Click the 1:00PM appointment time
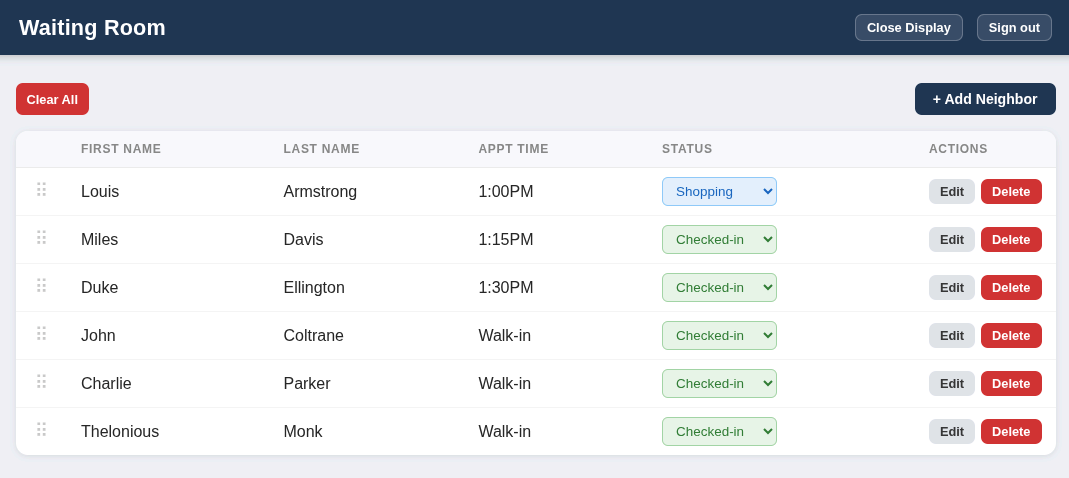Screen dimensions: 1069x478 tap(506, 192)
